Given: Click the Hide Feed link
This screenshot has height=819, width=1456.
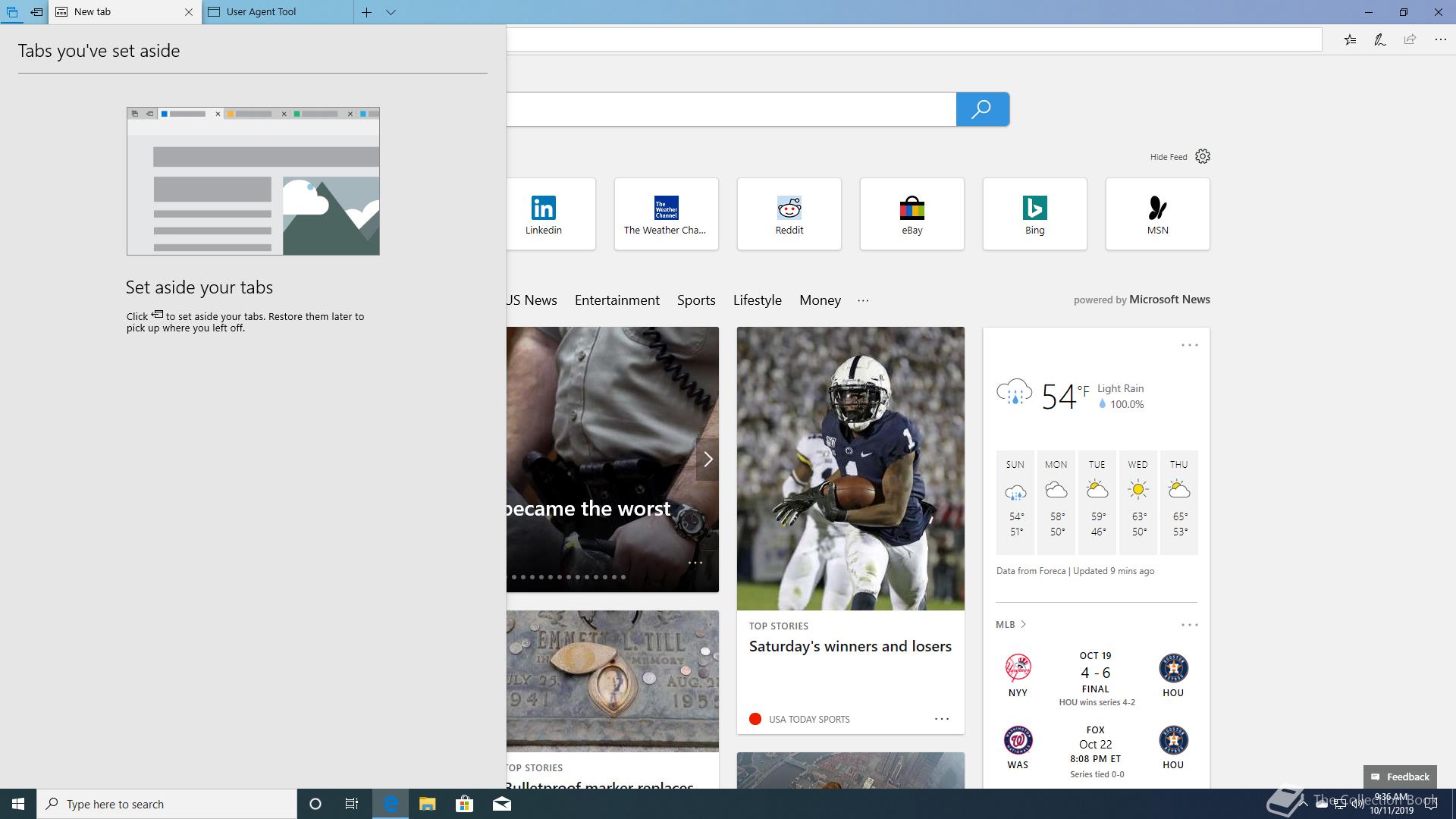Looking at the screenshot, I should point(1168,157).
